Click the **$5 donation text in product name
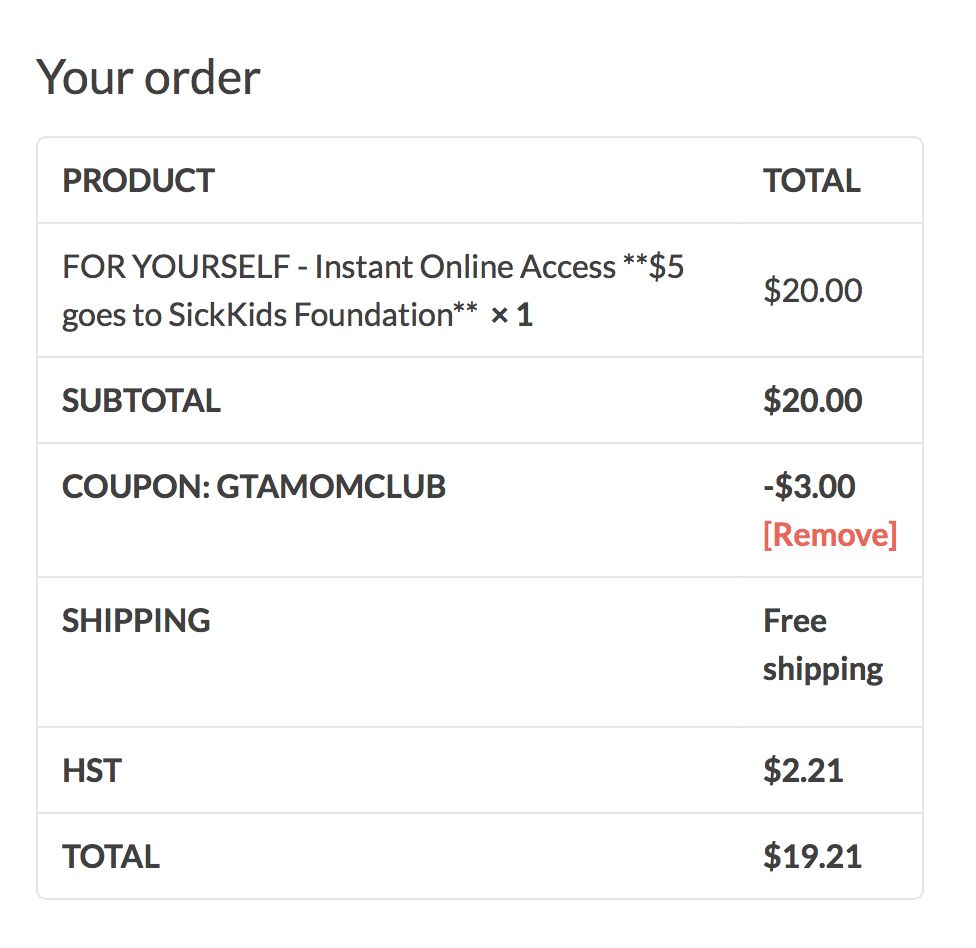The width and height of the screenshot is (976, 948). [654, 267]
